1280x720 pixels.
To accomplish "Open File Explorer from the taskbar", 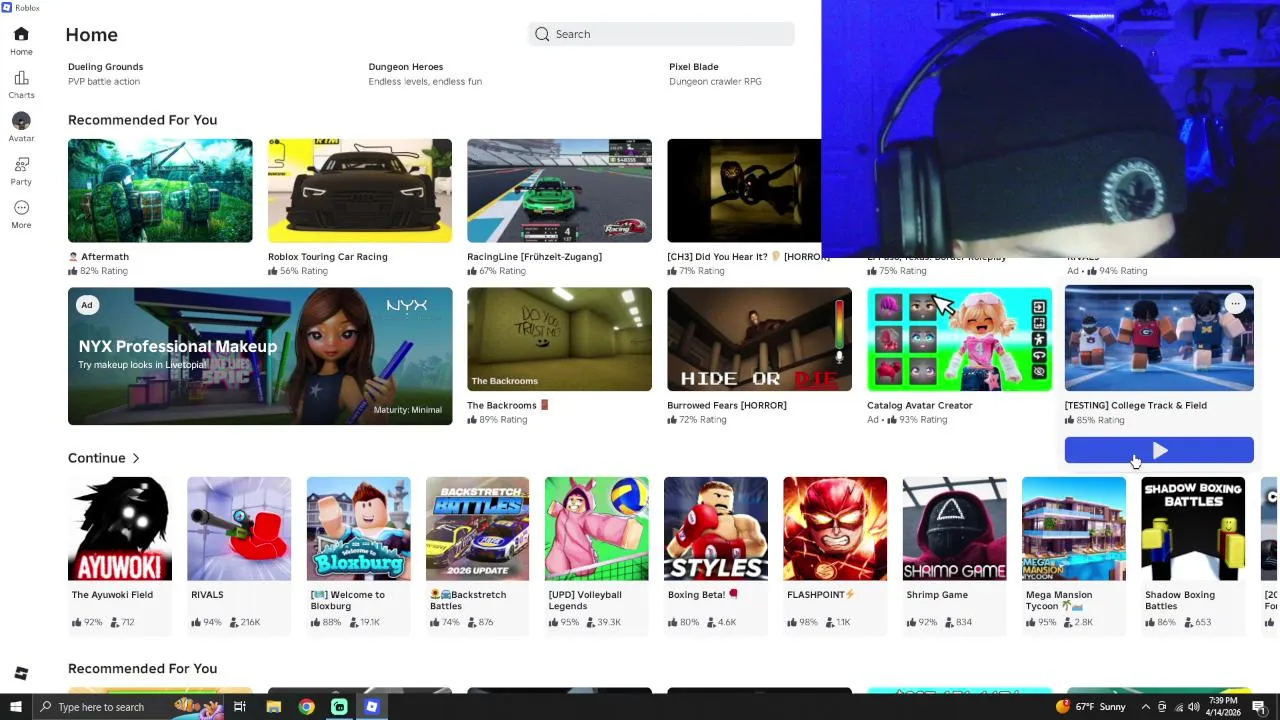I will [273, 707].
